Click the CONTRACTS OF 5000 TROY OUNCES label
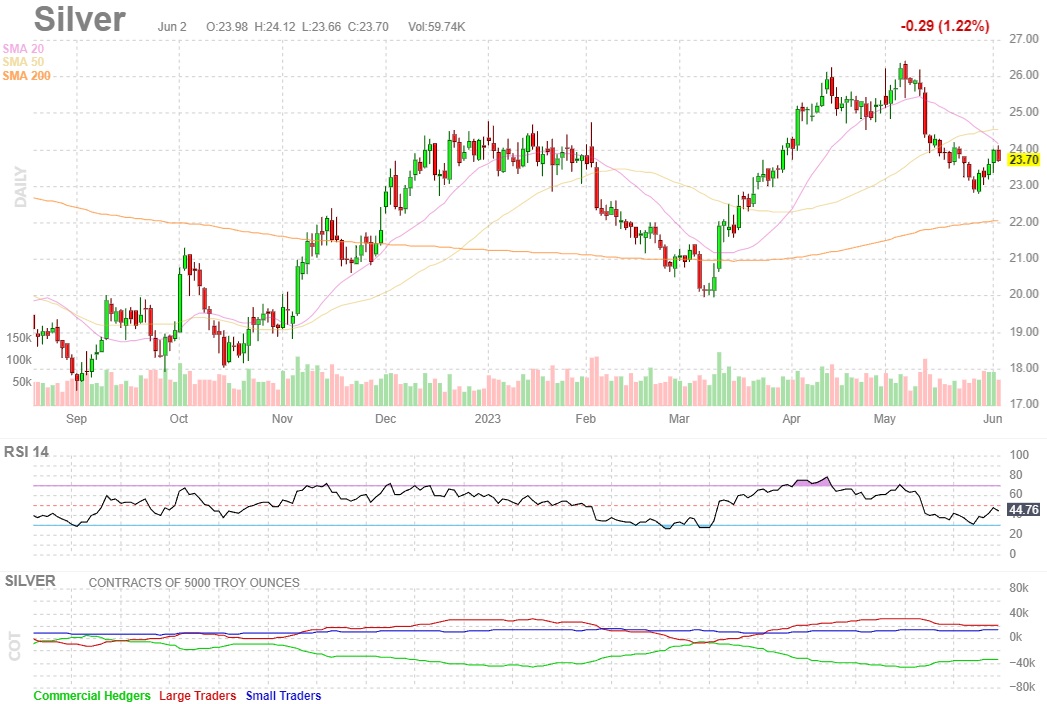The height and width of the screenshot is (704, 1047). click(x=194, y=582)
